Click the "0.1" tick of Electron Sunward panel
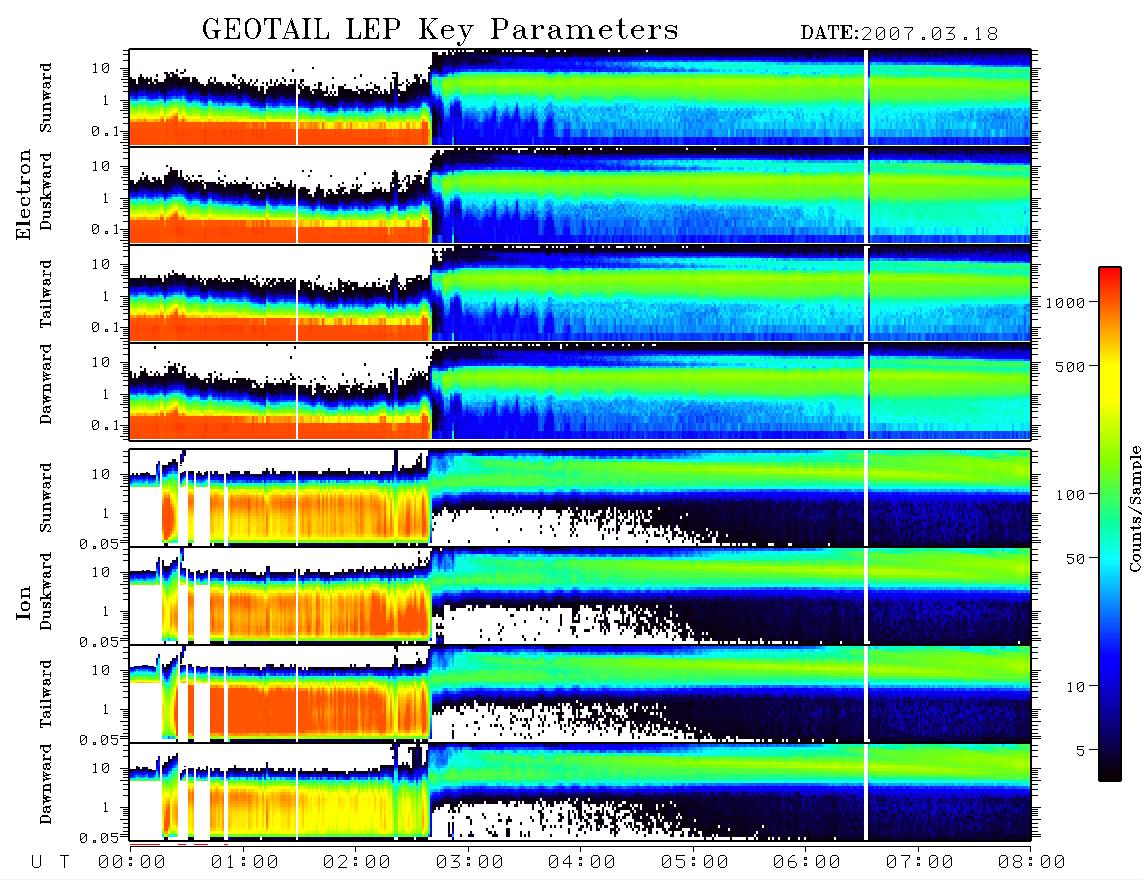 (x=105, y=132)
